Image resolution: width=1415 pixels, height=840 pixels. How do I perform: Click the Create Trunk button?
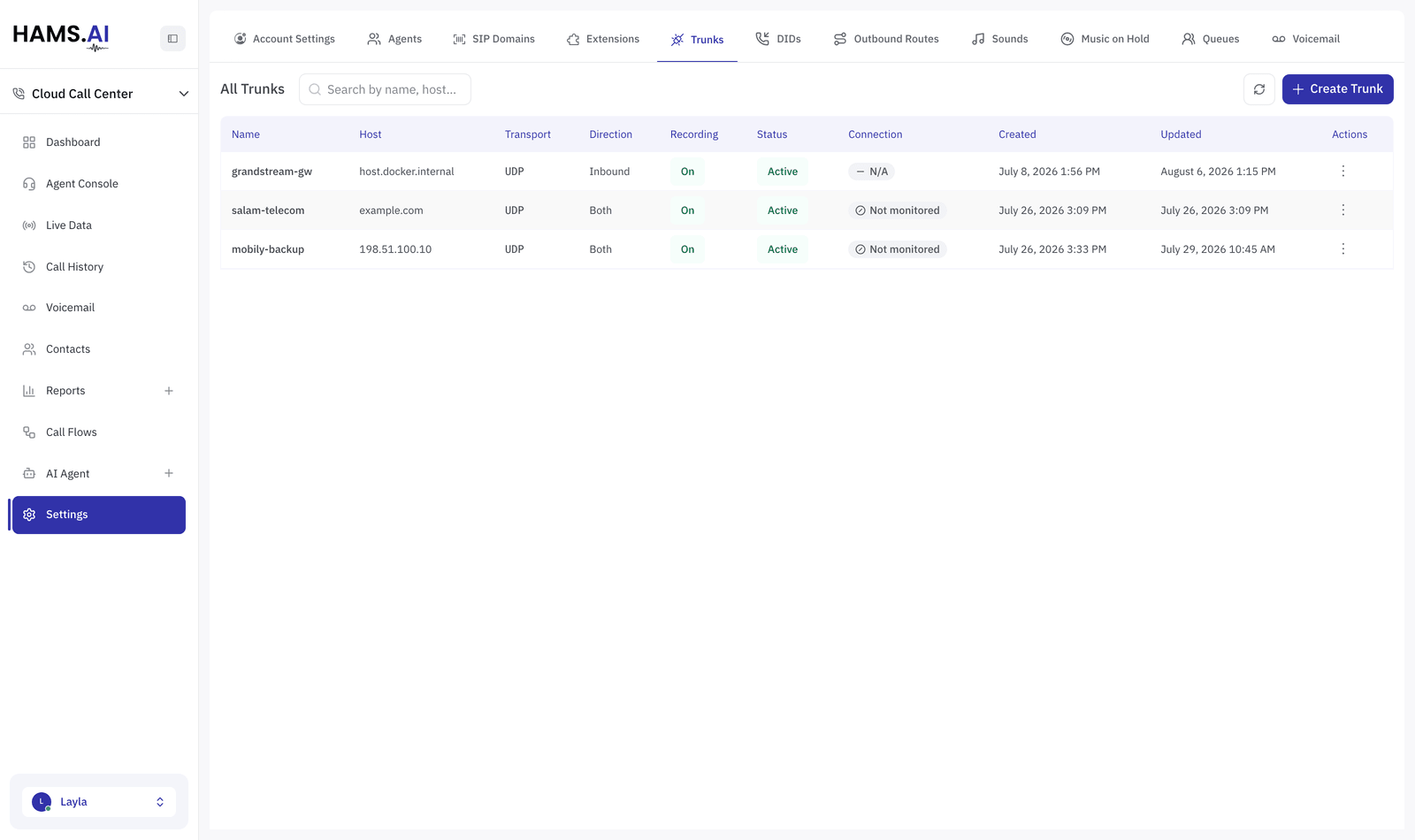click(1338, 89)
